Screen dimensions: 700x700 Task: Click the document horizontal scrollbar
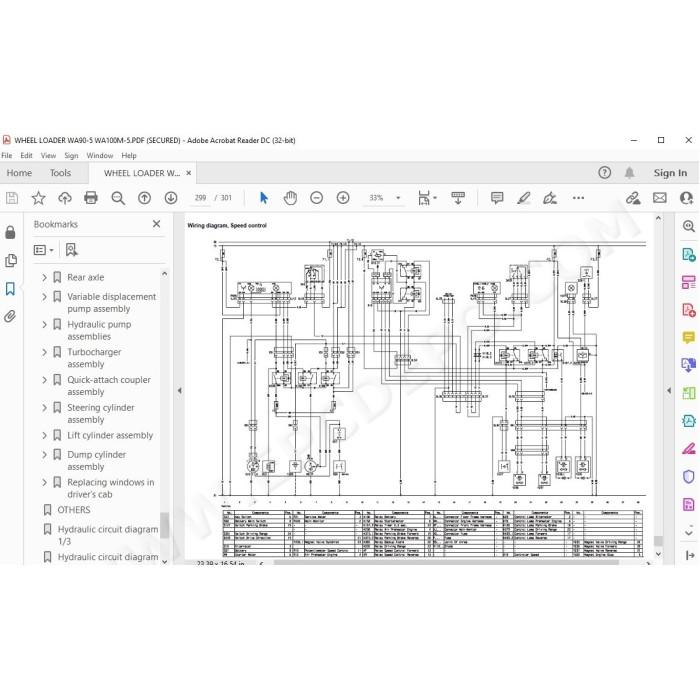click(446, 562)
